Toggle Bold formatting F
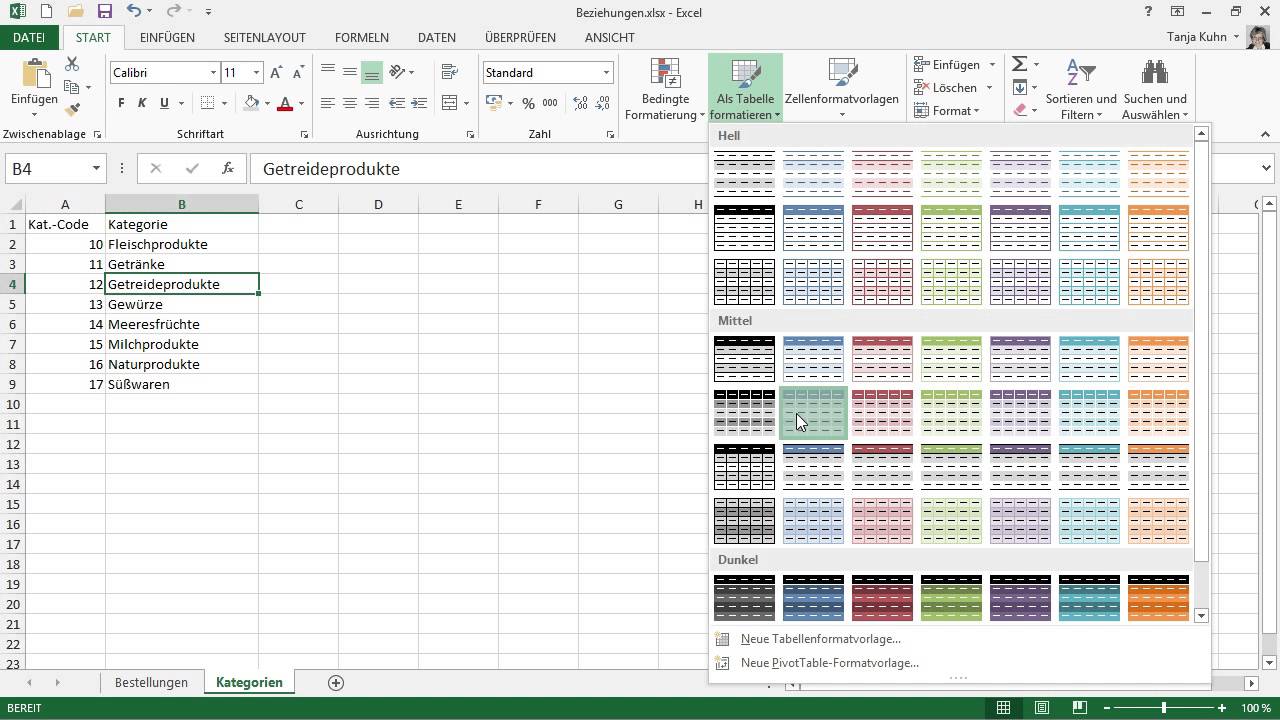Screen dimensions: 1280x720 tap(121, 103)
